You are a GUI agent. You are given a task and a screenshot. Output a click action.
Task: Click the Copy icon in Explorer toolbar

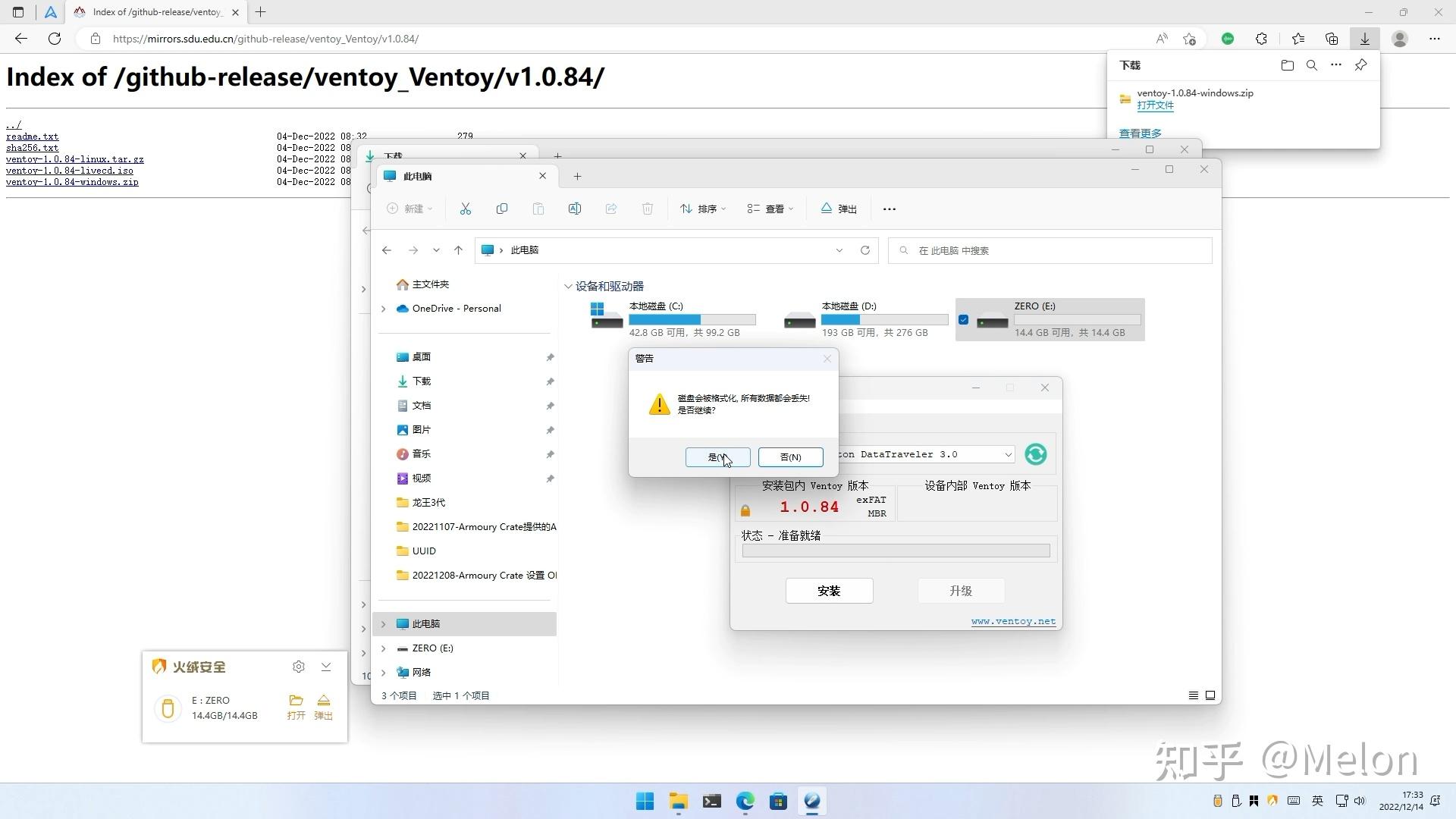point(502,209)
